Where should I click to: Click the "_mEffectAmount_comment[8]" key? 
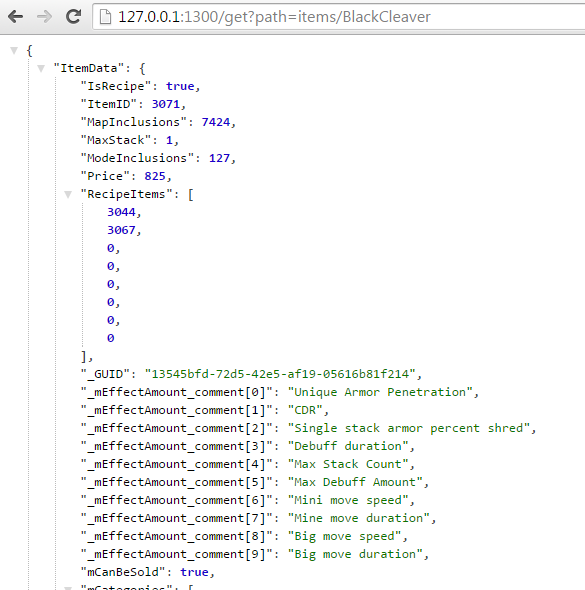[x=176, y=536]
